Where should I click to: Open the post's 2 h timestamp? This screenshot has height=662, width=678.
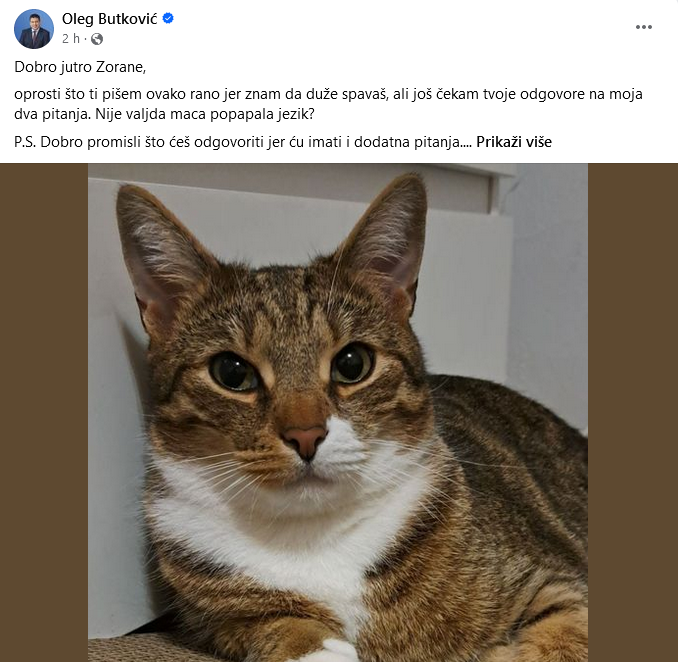click(x=71, y=39)
